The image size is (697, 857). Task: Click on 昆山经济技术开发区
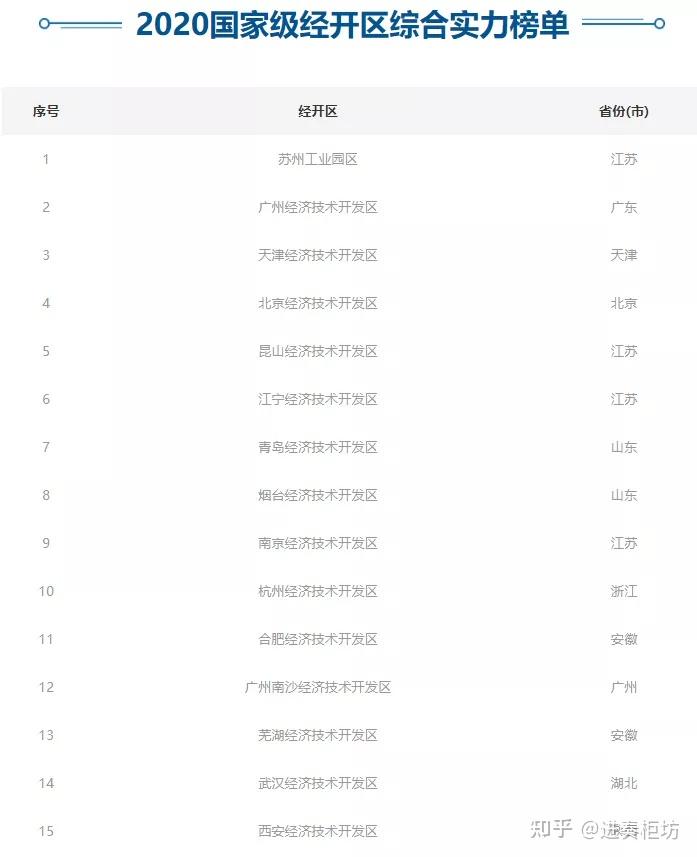point(318,351)
